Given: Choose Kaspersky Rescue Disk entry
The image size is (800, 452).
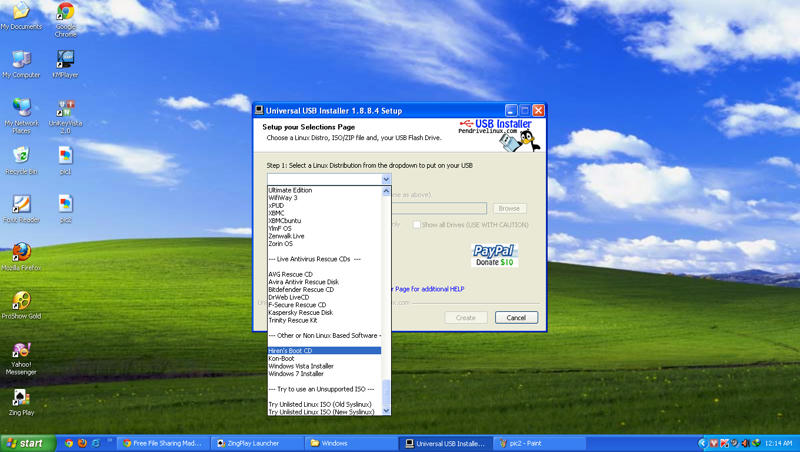Looking at the screenshot, I should (x=324, y=312).
